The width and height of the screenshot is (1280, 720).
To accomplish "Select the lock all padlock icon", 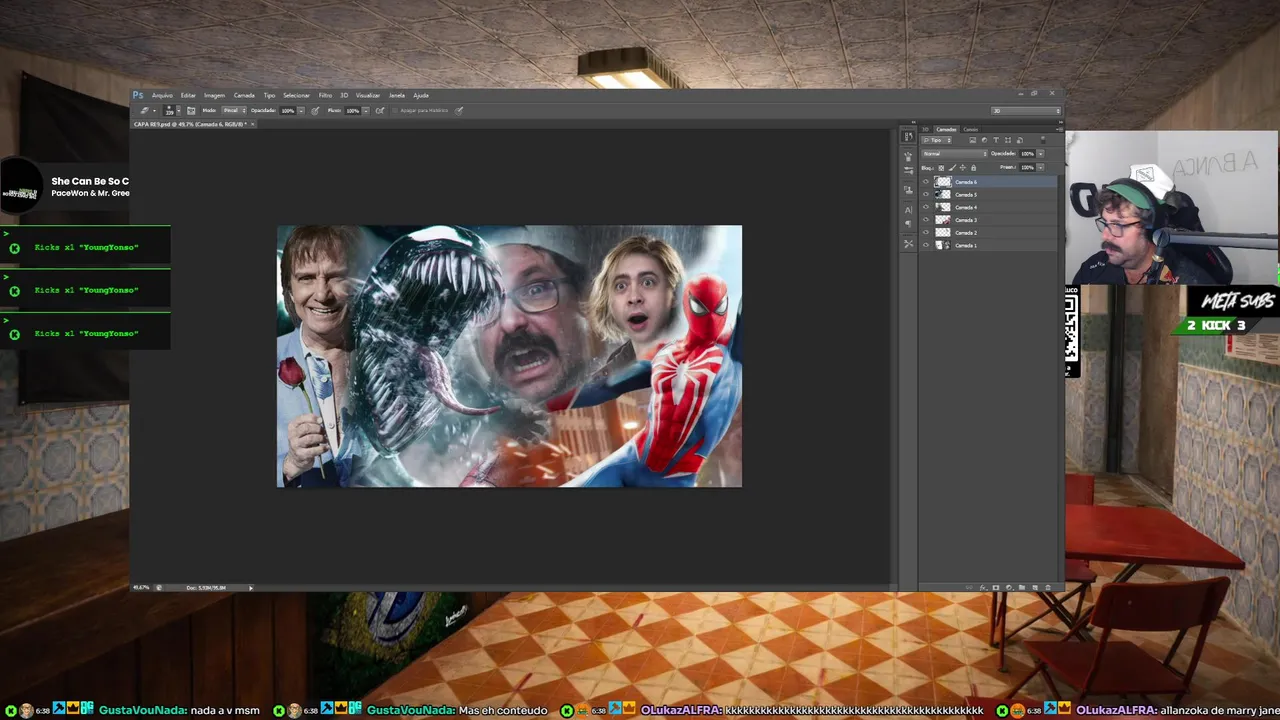I will coord(973,168).
